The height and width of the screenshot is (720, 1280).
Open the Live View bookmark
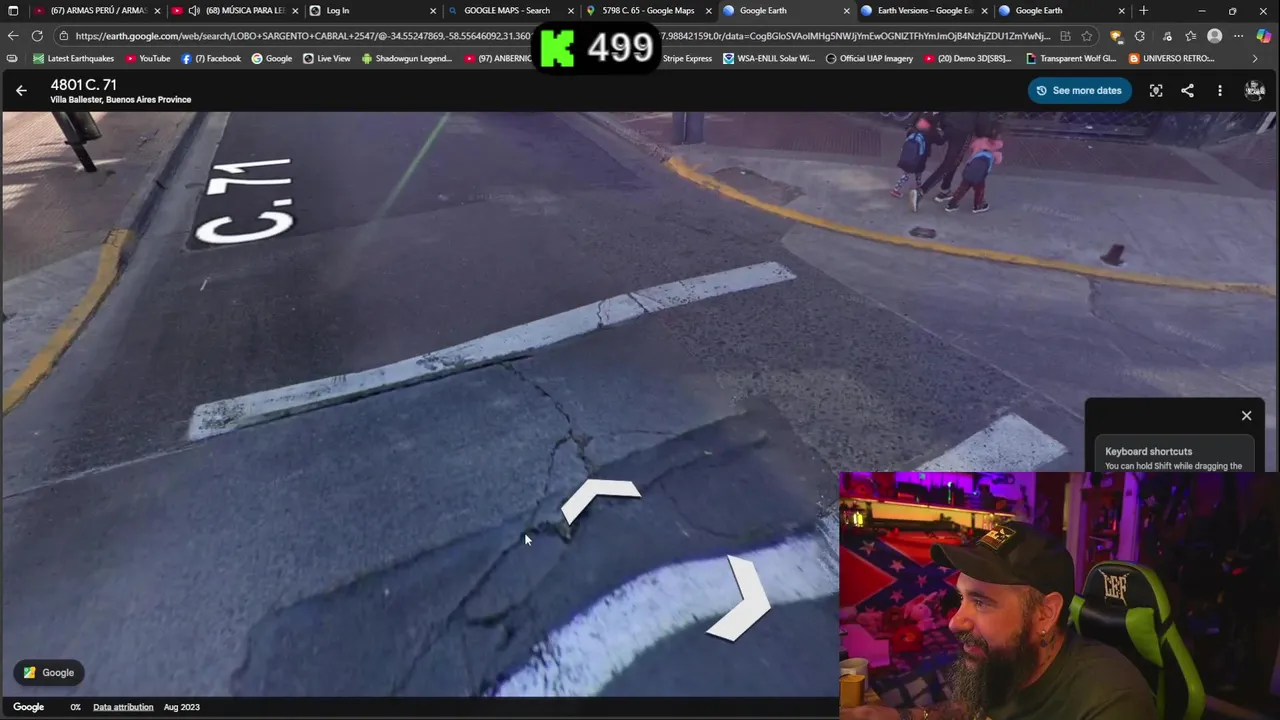coord(326,59)
